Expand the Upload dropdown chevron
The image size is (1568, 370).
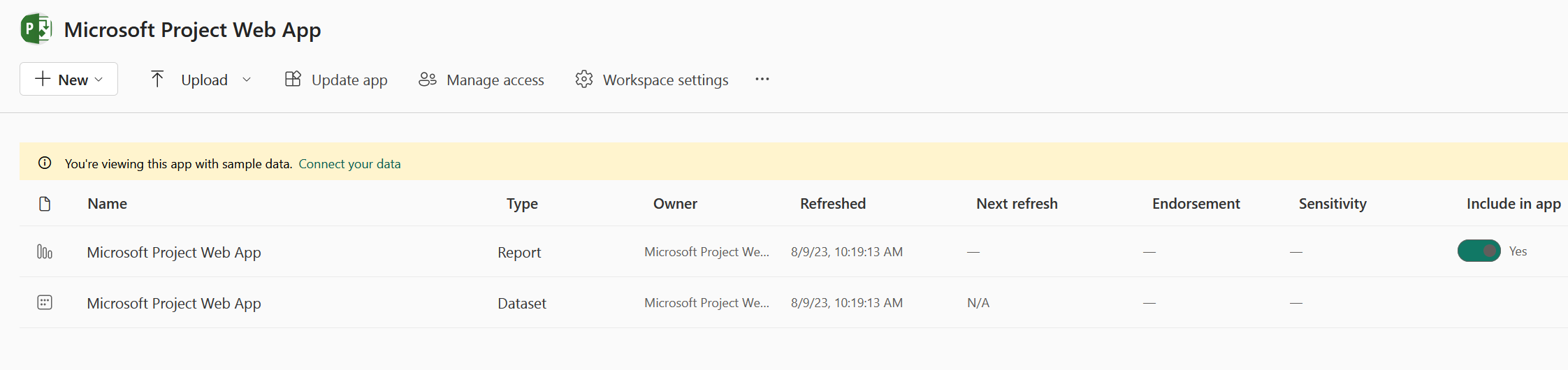[247, 80]
